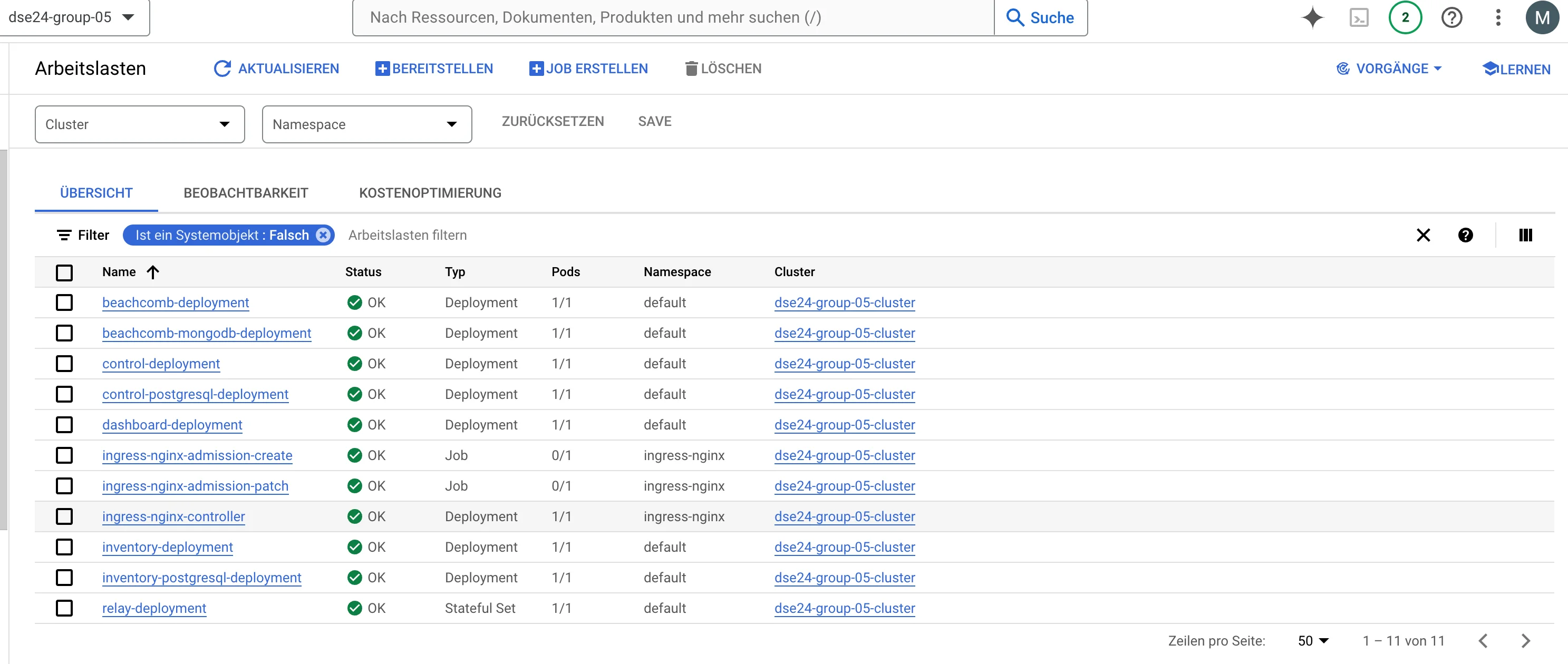Open notifications badge showing 2
Viewport: 1568px width, 664px height.
[x=1405, y=17]
